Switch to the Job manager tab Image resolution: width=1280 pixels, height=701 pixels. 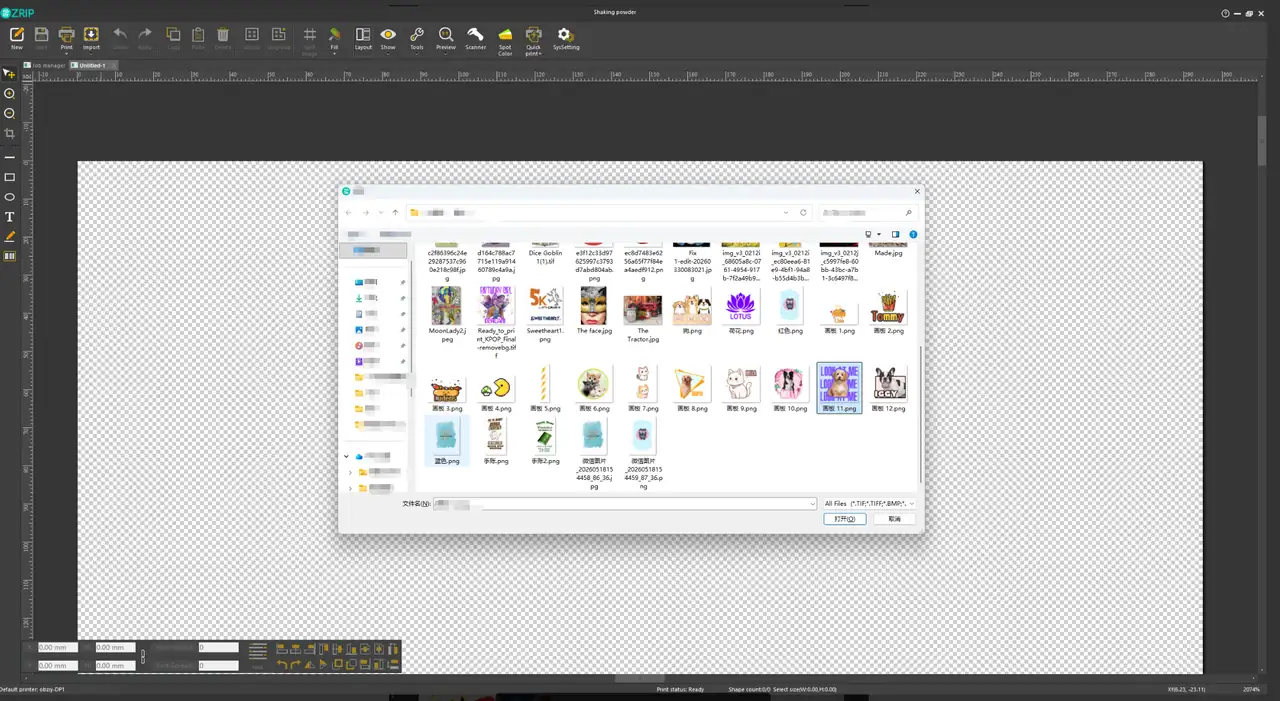point(46,65)
